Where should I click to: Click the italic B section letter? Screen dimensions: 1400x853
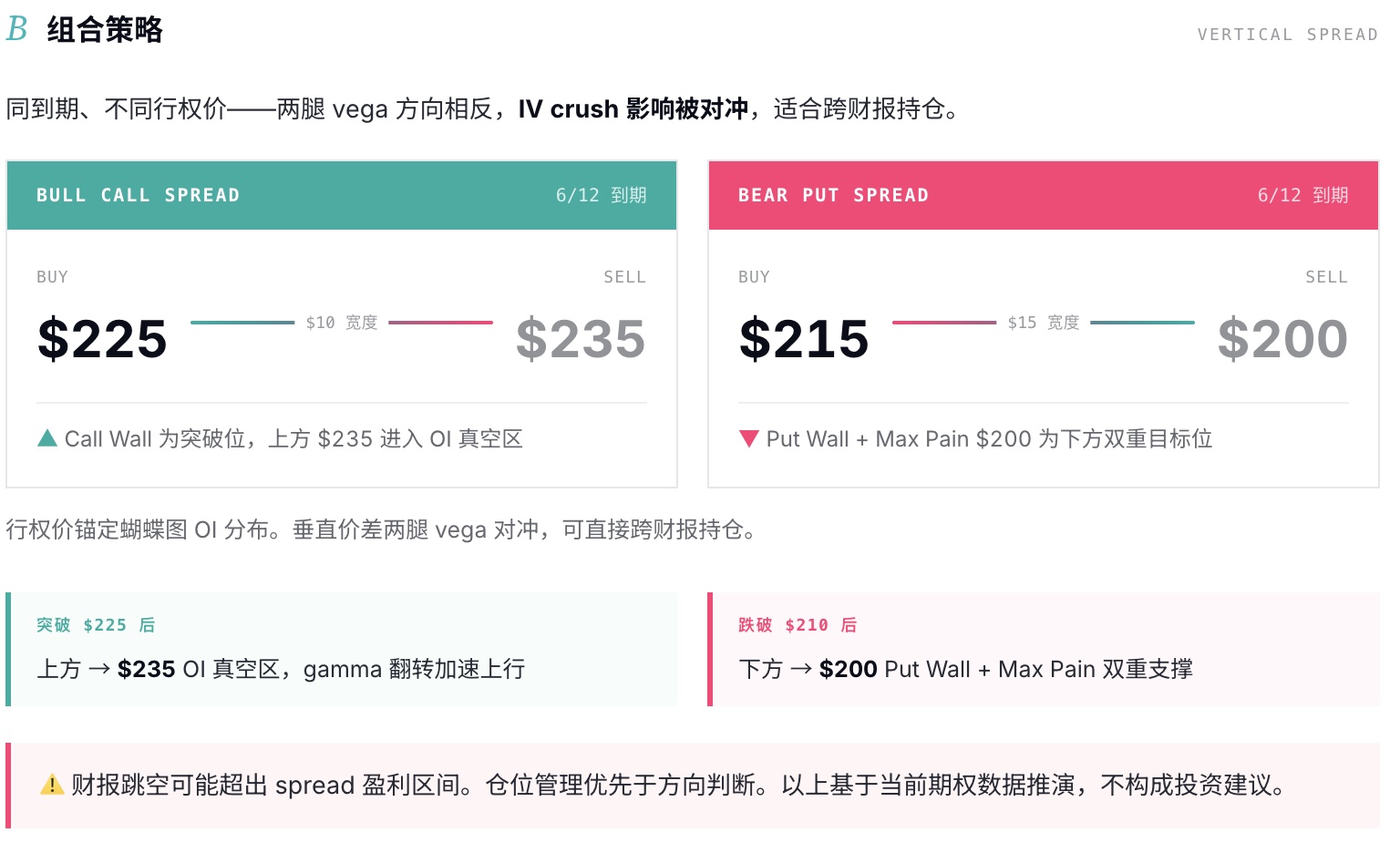16,29
